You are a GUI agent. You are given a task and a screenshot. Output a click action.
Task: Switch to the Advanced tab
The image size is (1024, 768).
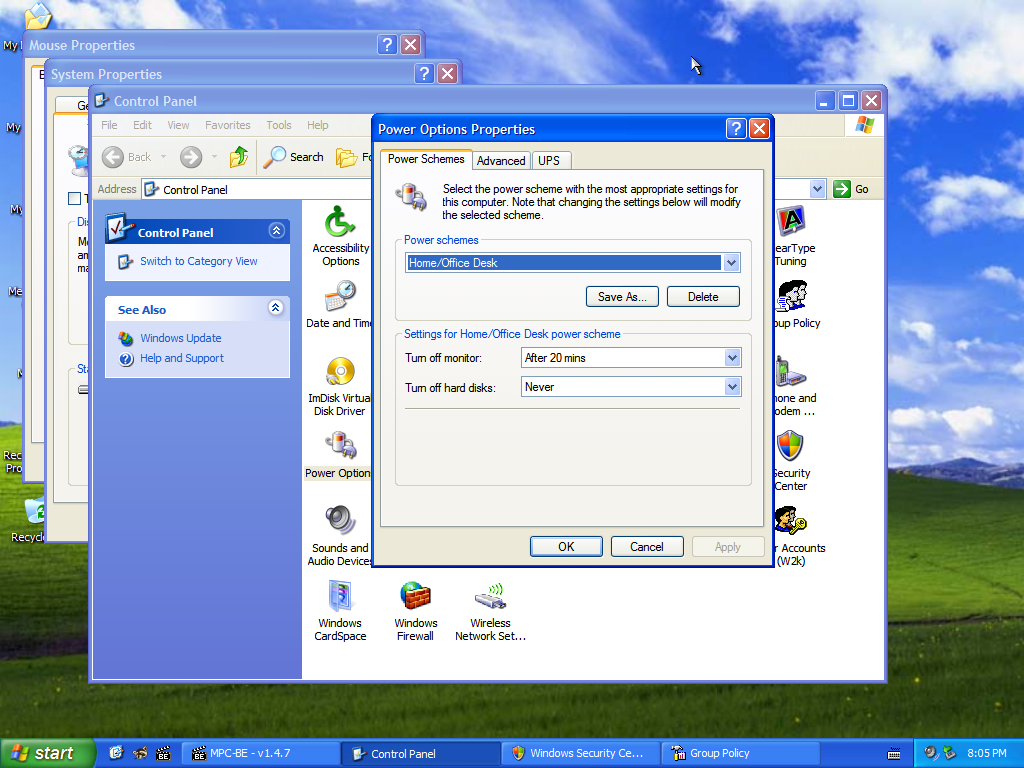(x=501, y=160)
